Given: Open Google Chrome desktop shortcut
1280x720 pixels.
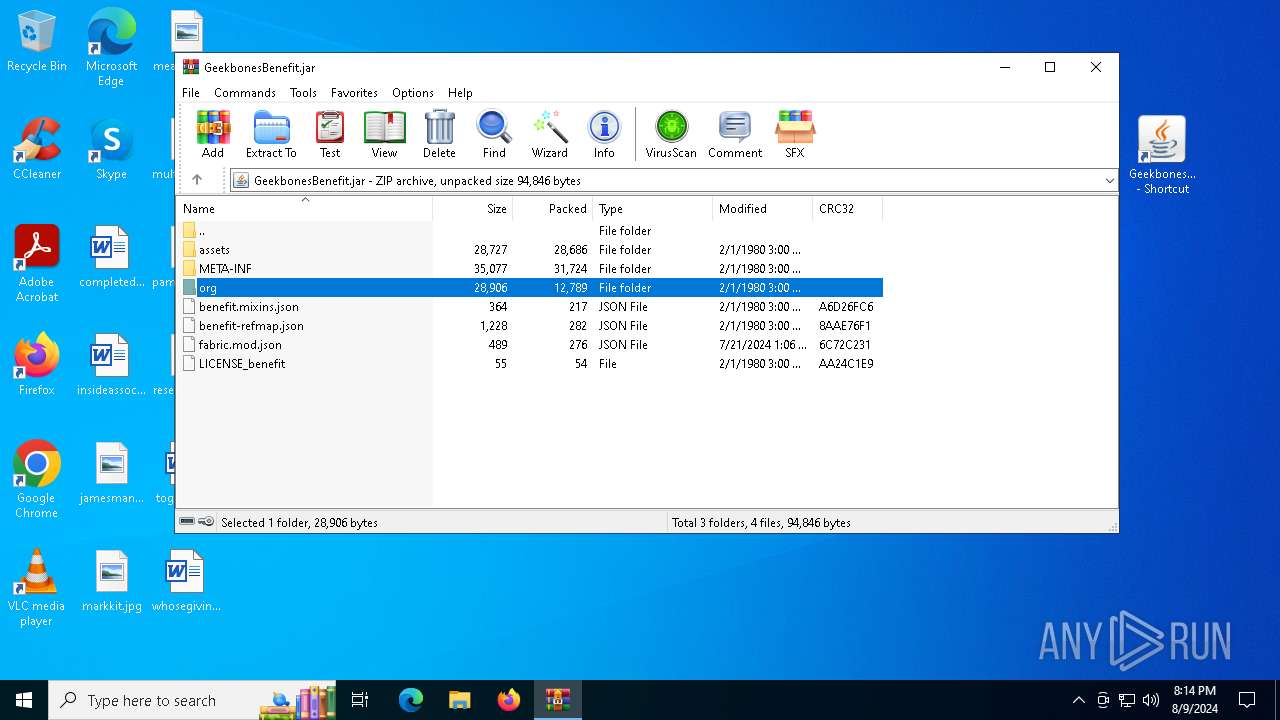Looking at the screenshot, I should (37, 479).
